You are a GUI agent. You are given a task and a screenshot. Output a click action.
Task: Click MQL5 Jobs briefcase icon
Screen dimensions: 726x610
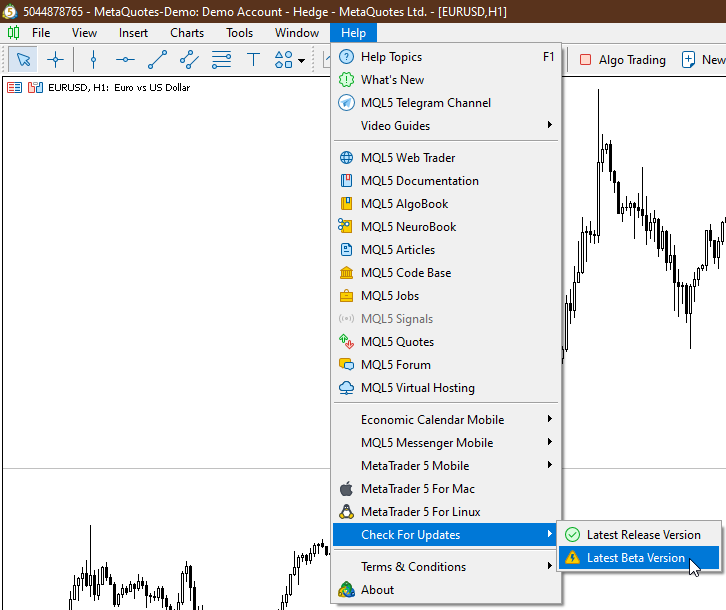[x=346, y=296]
